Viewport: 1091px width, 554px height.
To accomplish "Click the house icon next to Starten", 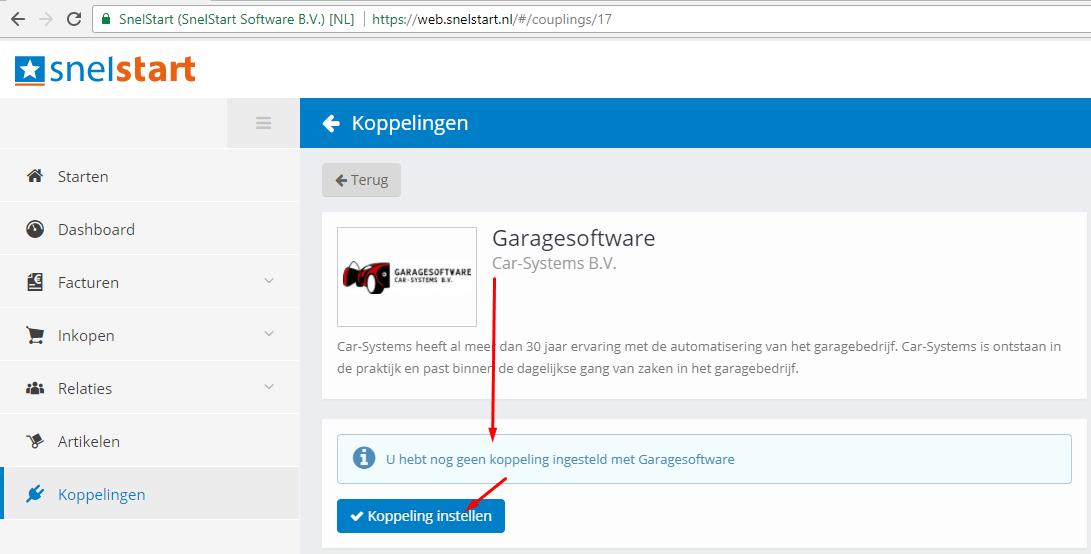I will point(35,176).
